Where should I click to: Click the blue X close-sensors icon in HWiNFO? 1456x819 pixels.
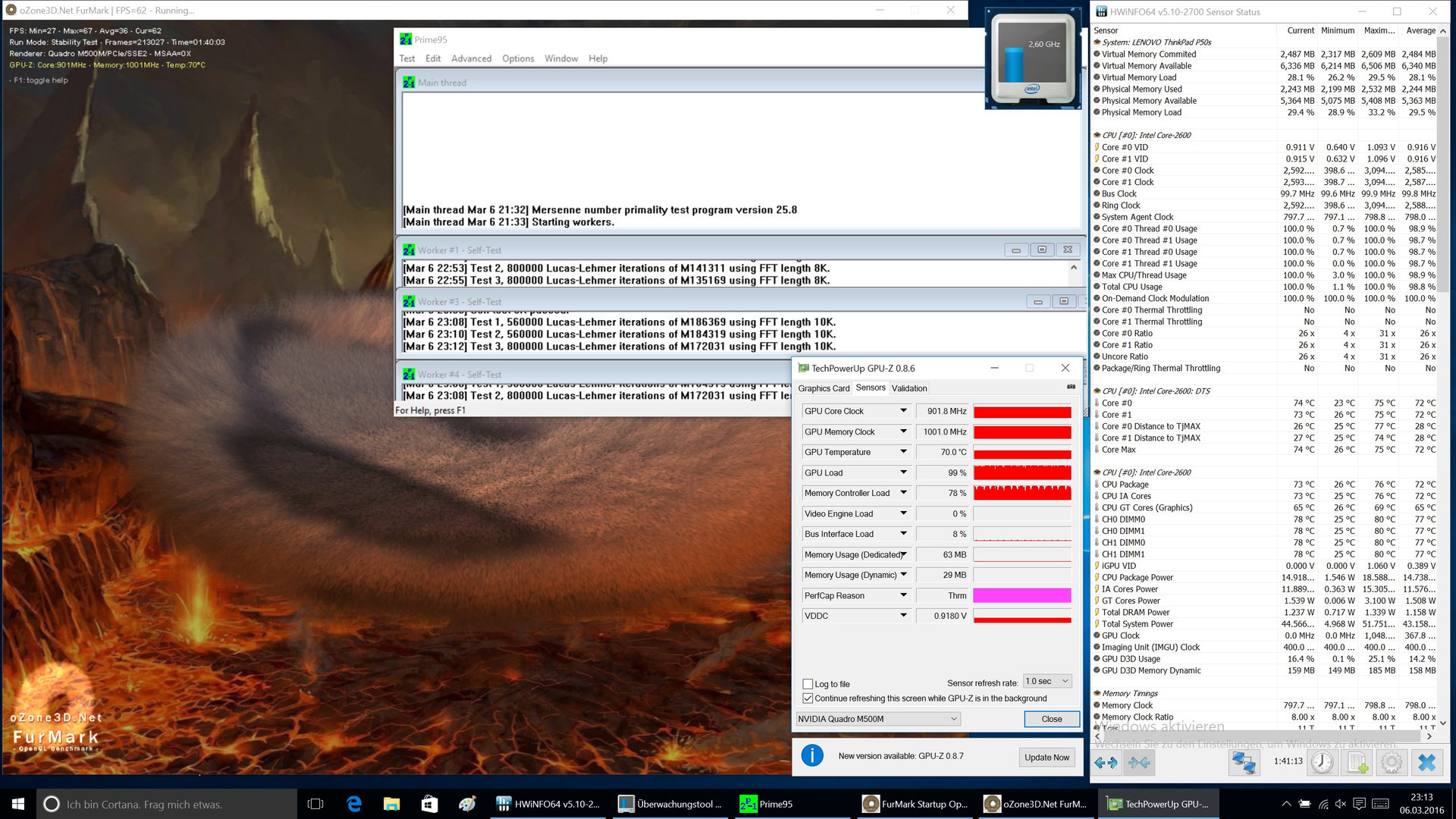click(1426, 762)
